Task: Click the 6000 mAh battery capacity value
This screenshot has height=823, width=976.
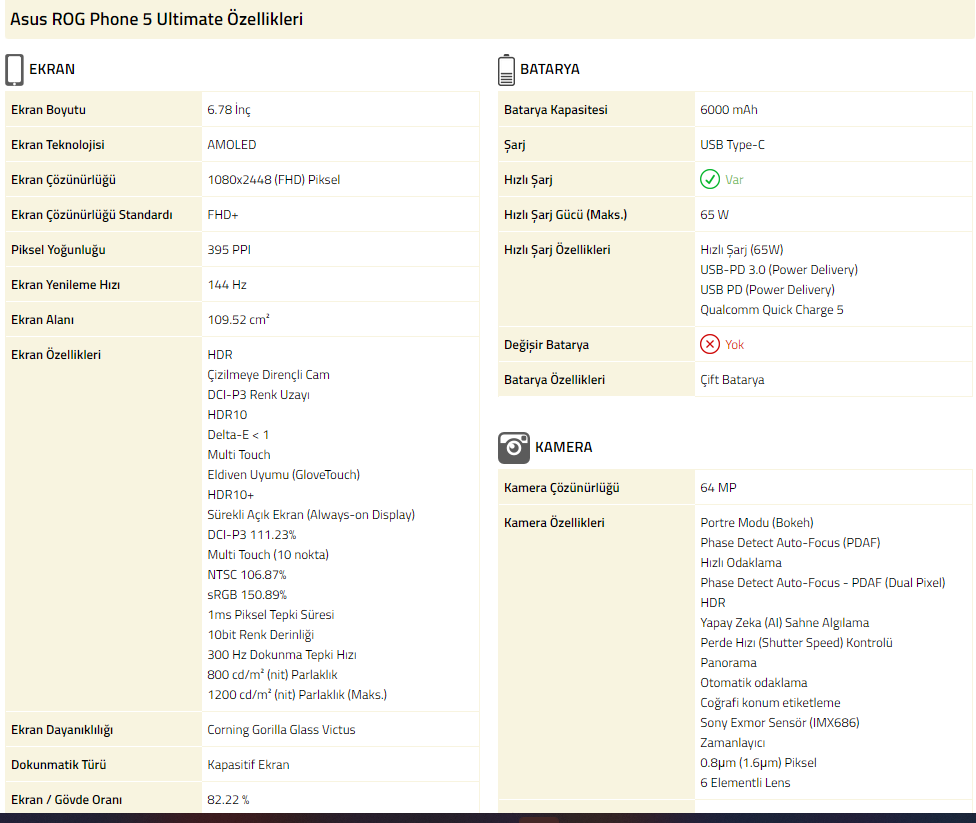Action: click(x=729, y=110)
